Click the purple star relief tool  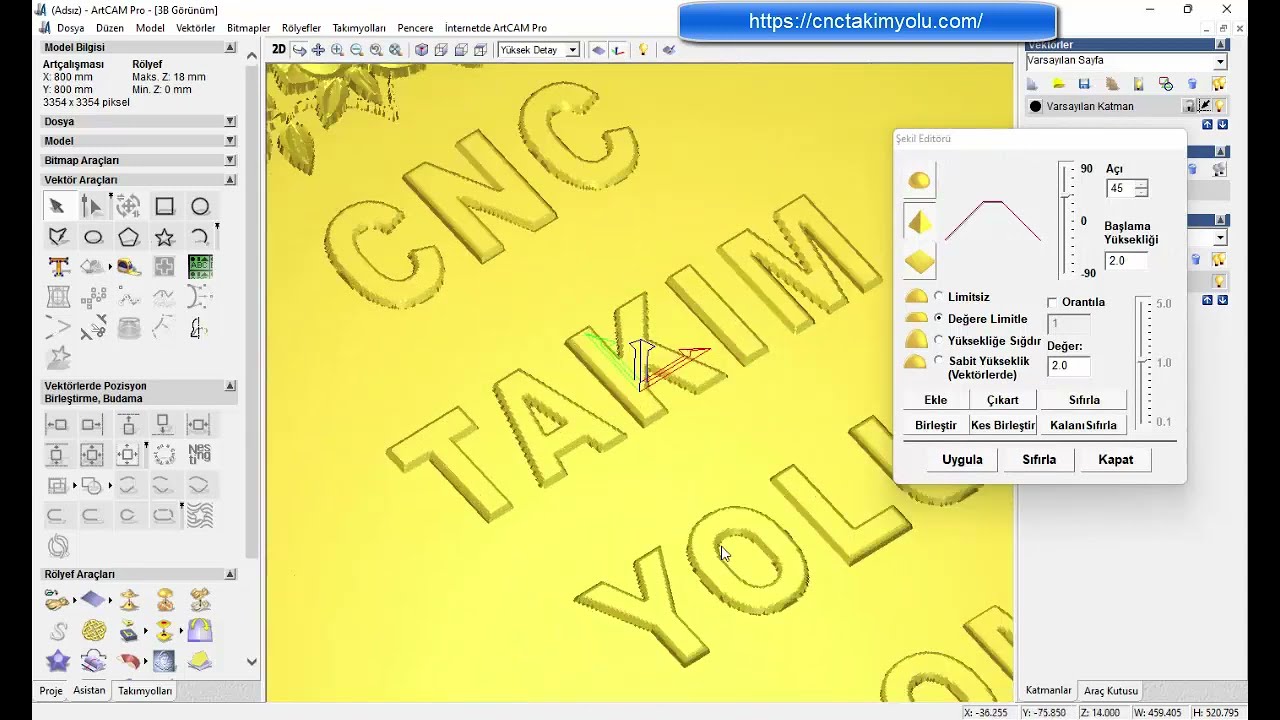click(x=58, y=661)
